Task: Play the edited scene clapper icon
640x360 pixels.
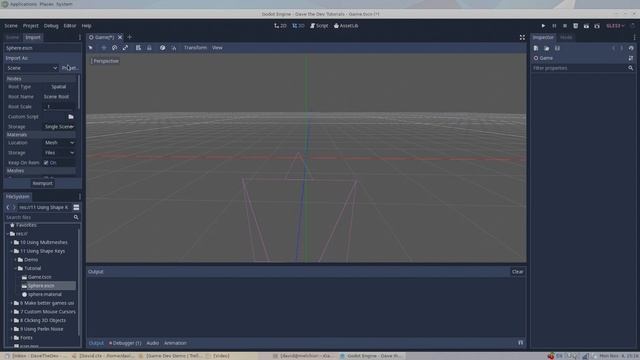Action: [586, 26]
